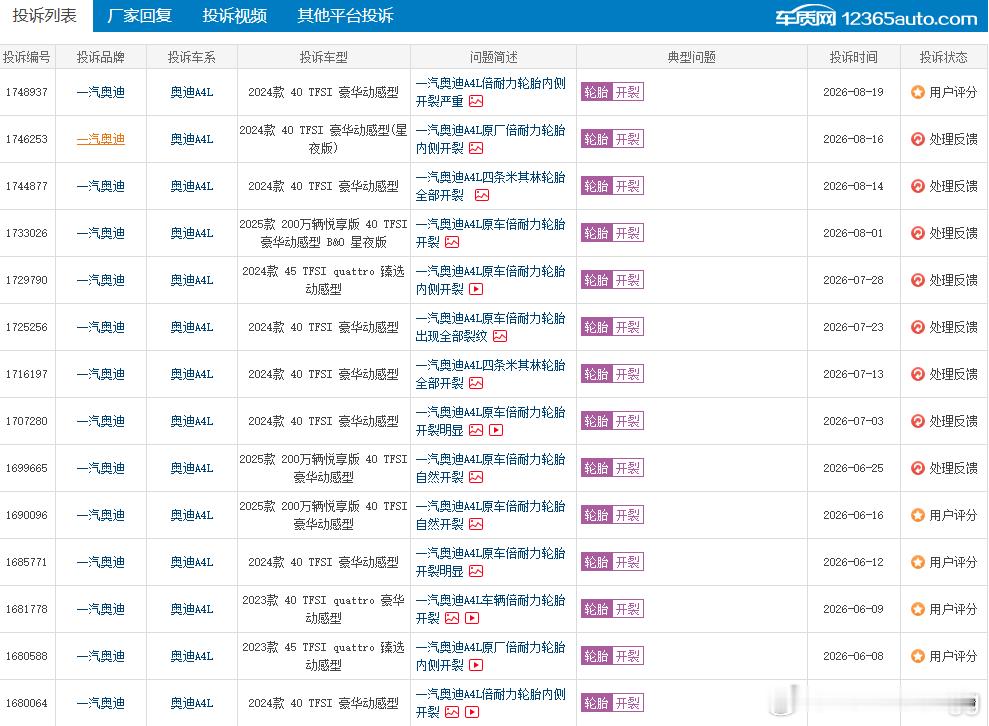Play video icon for complaint 1729790
Image resolution: width=989 pixels, height=726 pixels.
click(476, 289)
